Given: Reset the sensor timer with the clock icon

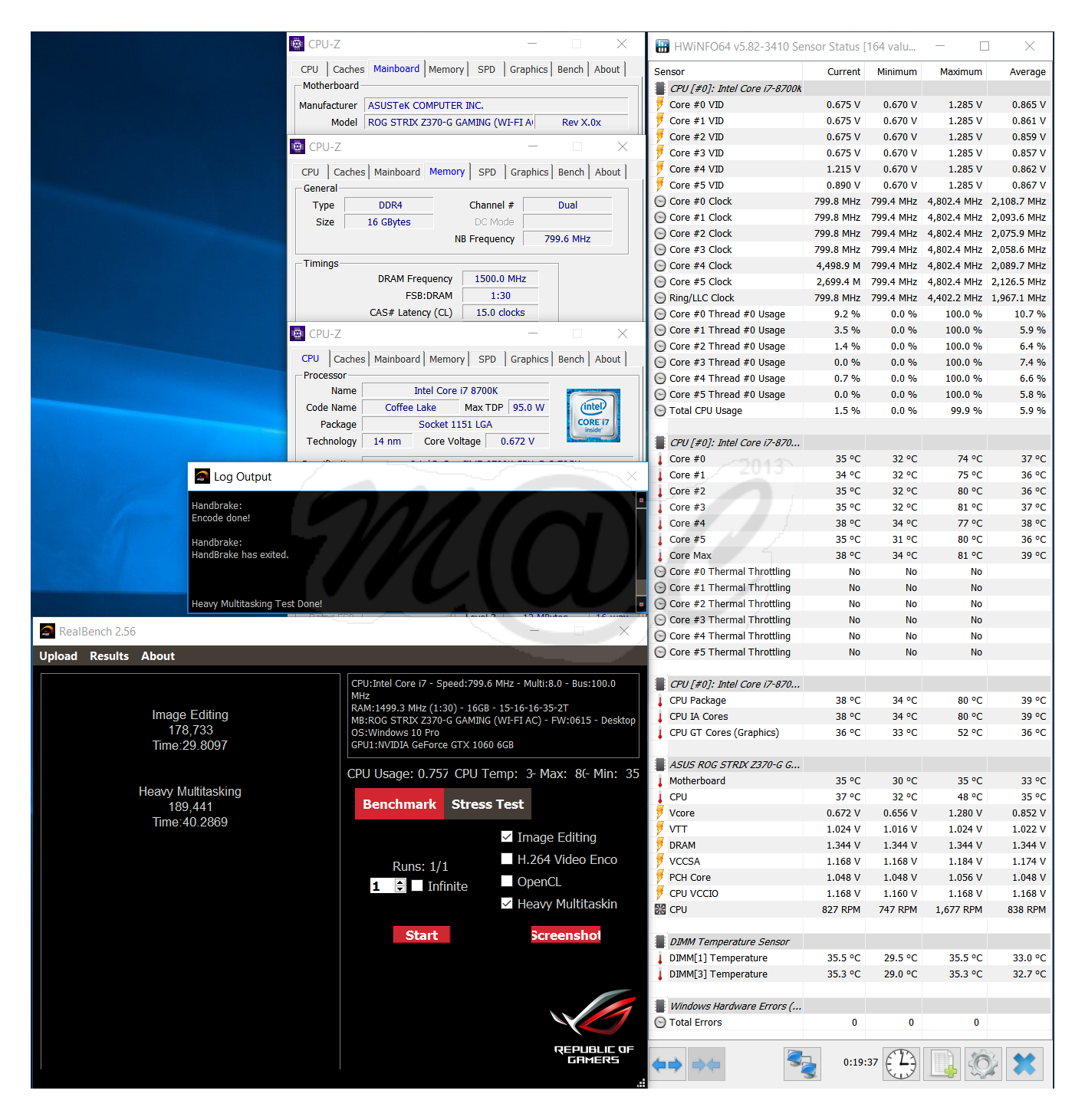Looking at the screenshot, I should [901, 1064].
